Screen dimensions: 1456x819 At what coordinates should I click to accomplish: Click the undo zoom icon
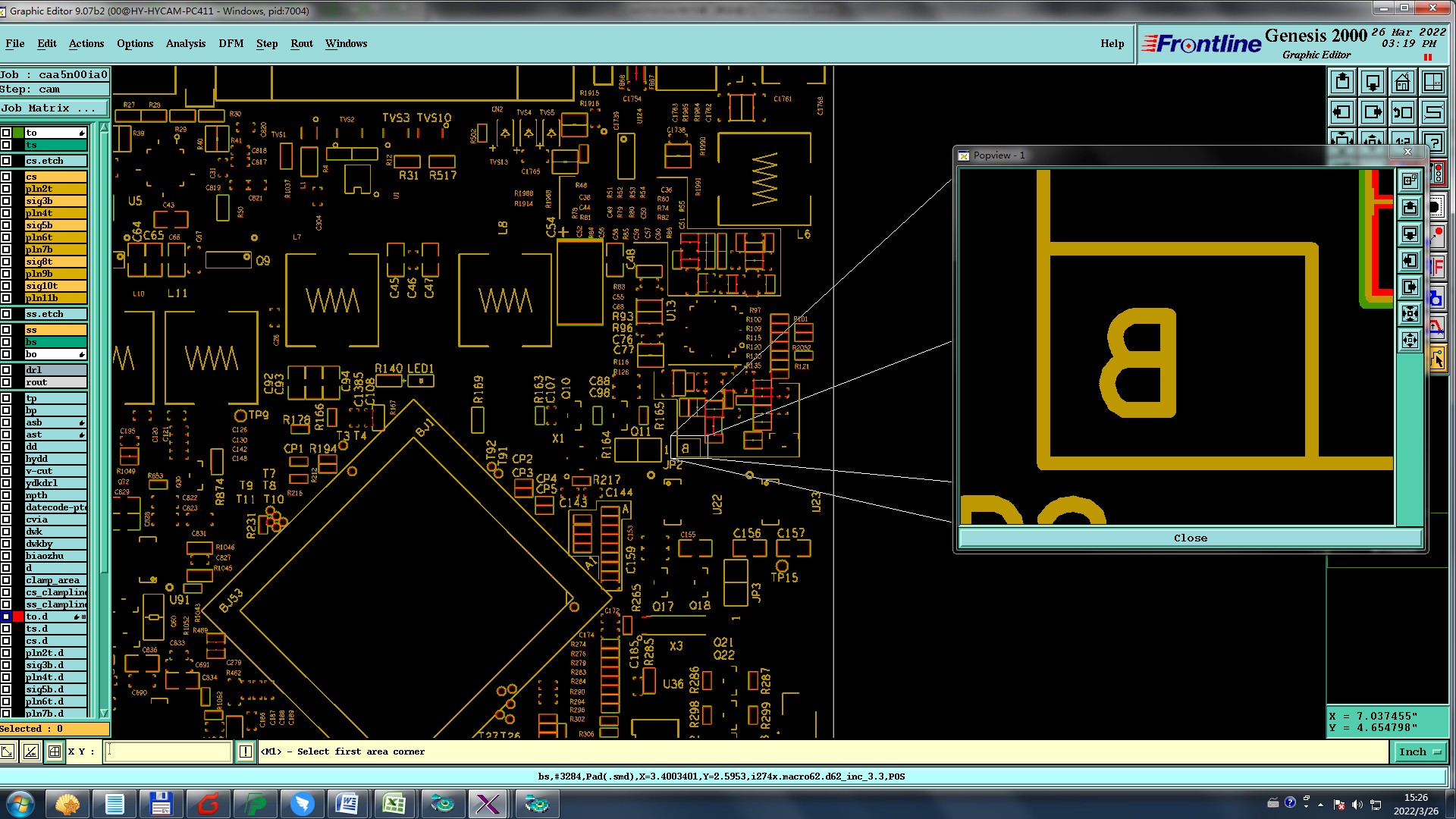1403,112
